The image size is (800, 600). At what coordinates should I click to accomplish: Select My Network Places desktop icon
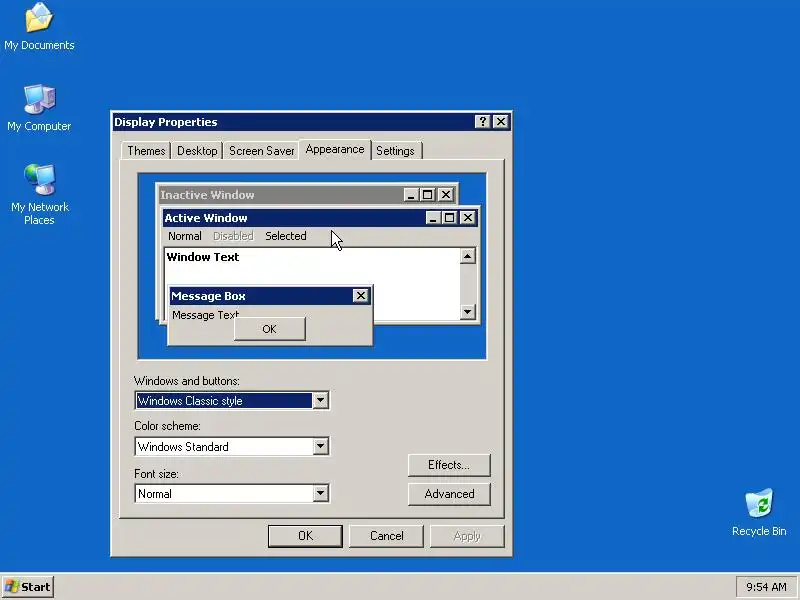pyautogui.click(x=39, y=194)
